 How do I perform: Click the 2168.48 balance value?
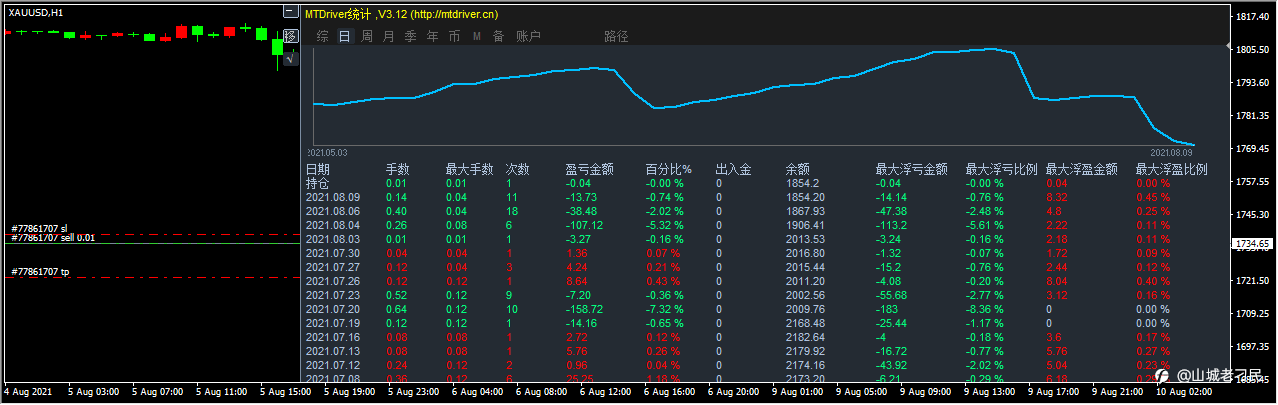pos(803,324)
